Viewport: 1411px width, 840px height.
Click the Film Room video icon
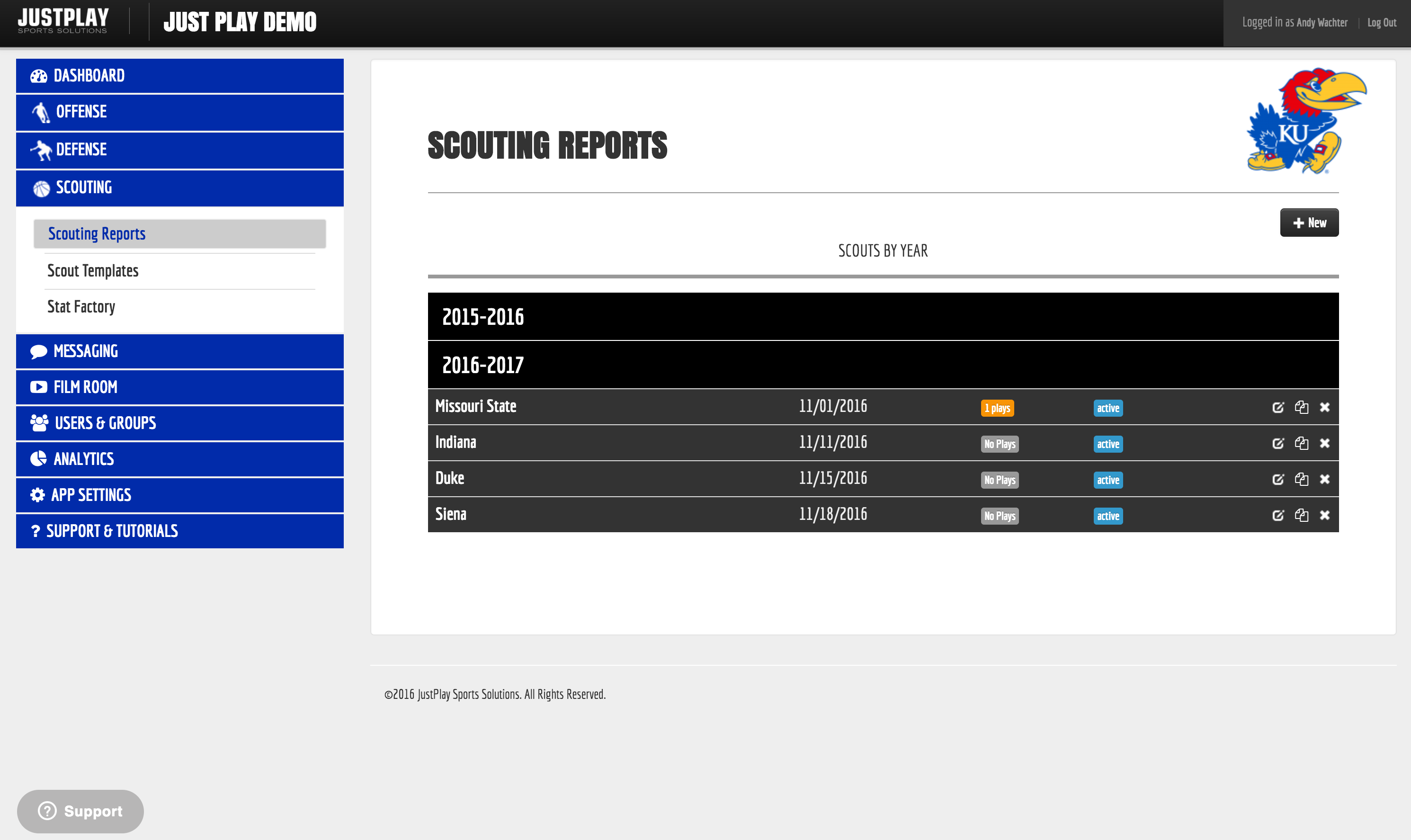(x=38, y=387)
